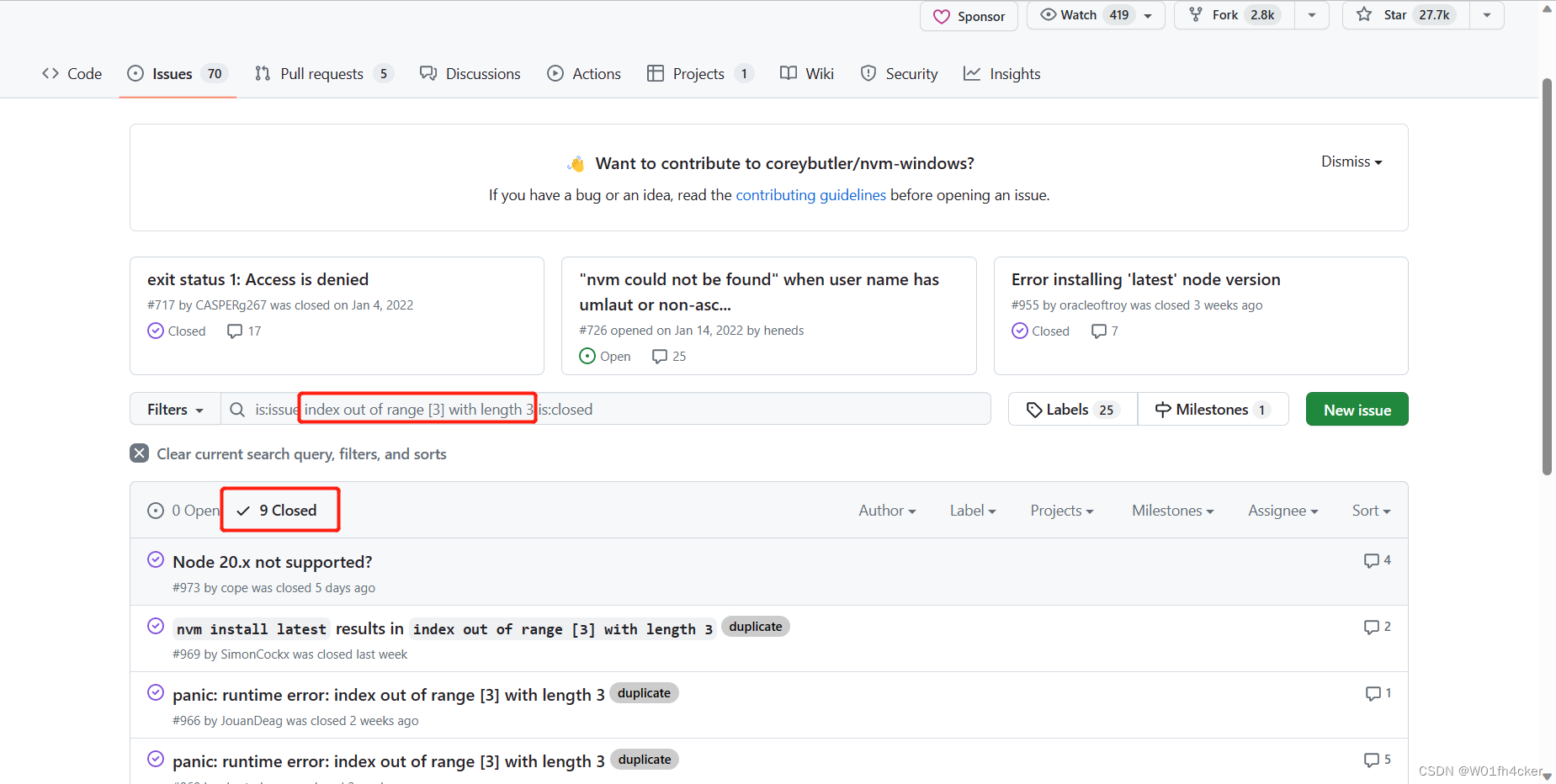Click the Closed status icon on pinned issue #717
Image resolution: width=1556 pixels, height=784 pixels.
(156, 331)
